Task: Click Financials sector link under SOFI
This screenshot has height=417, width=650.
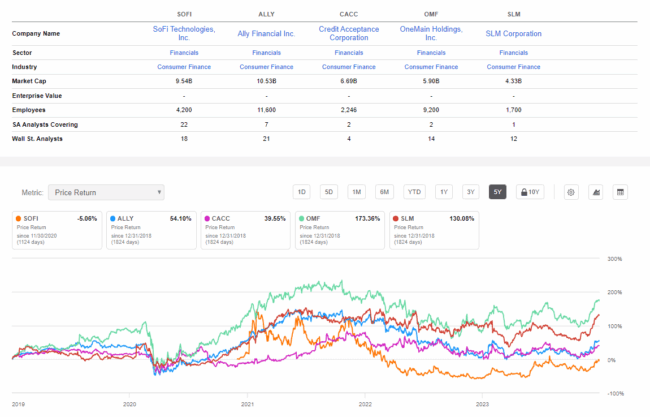Action: [x=184, y=53]
